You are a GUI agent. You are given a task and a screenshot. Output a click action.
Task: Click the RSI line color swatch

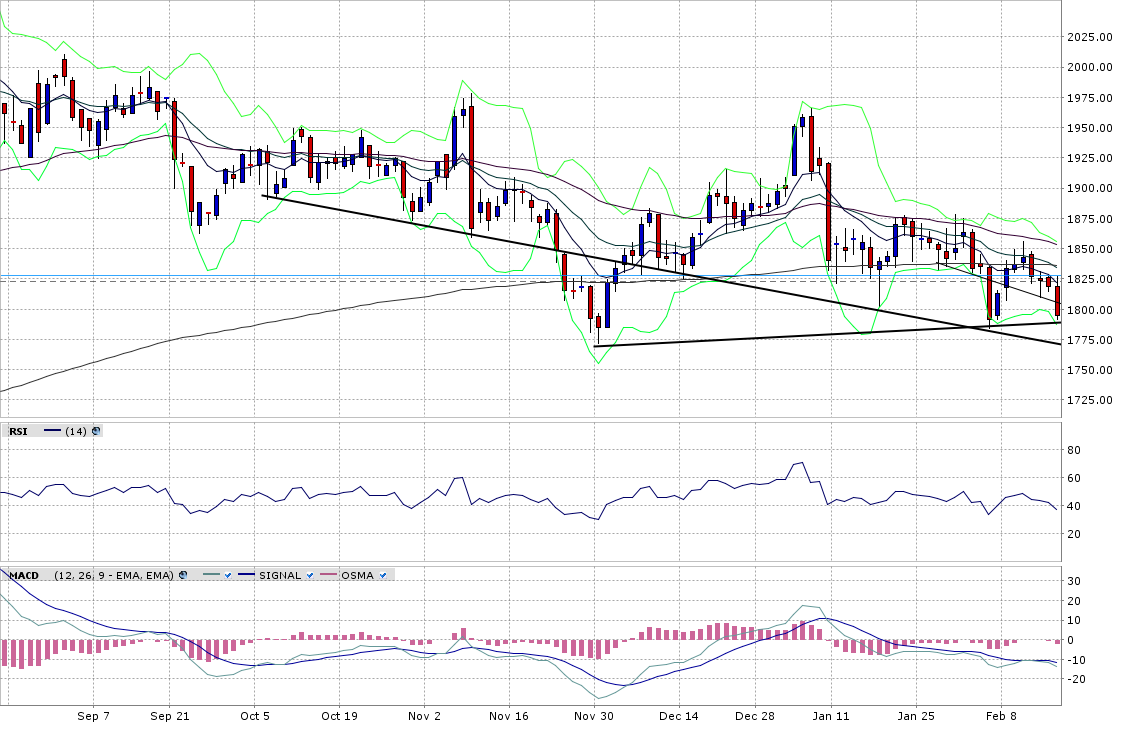click(x=53, y=431)
